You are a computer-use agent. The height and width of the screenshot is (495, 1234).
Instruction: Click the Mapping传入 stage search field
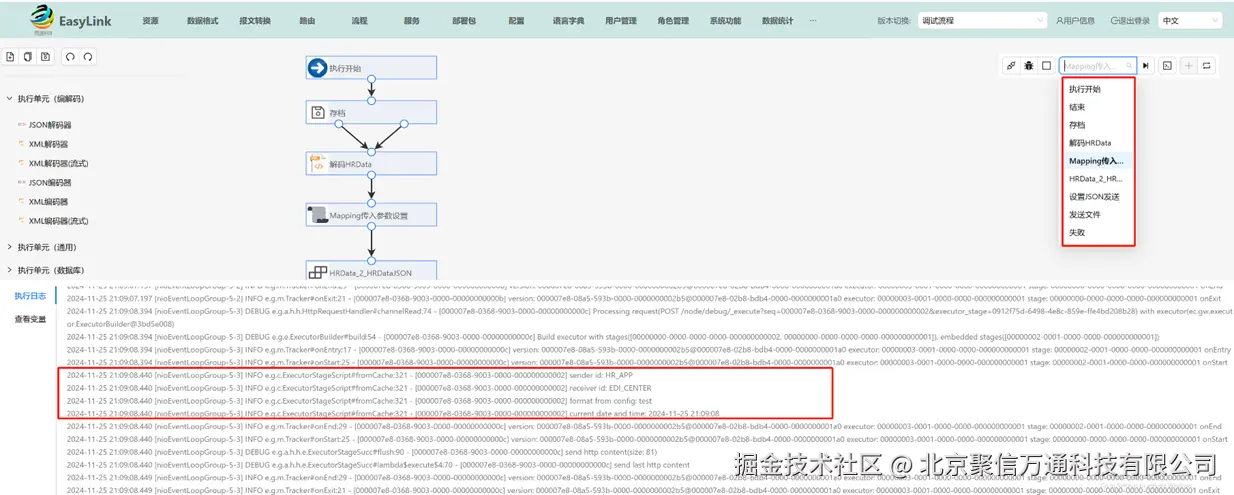point(1098,66)
